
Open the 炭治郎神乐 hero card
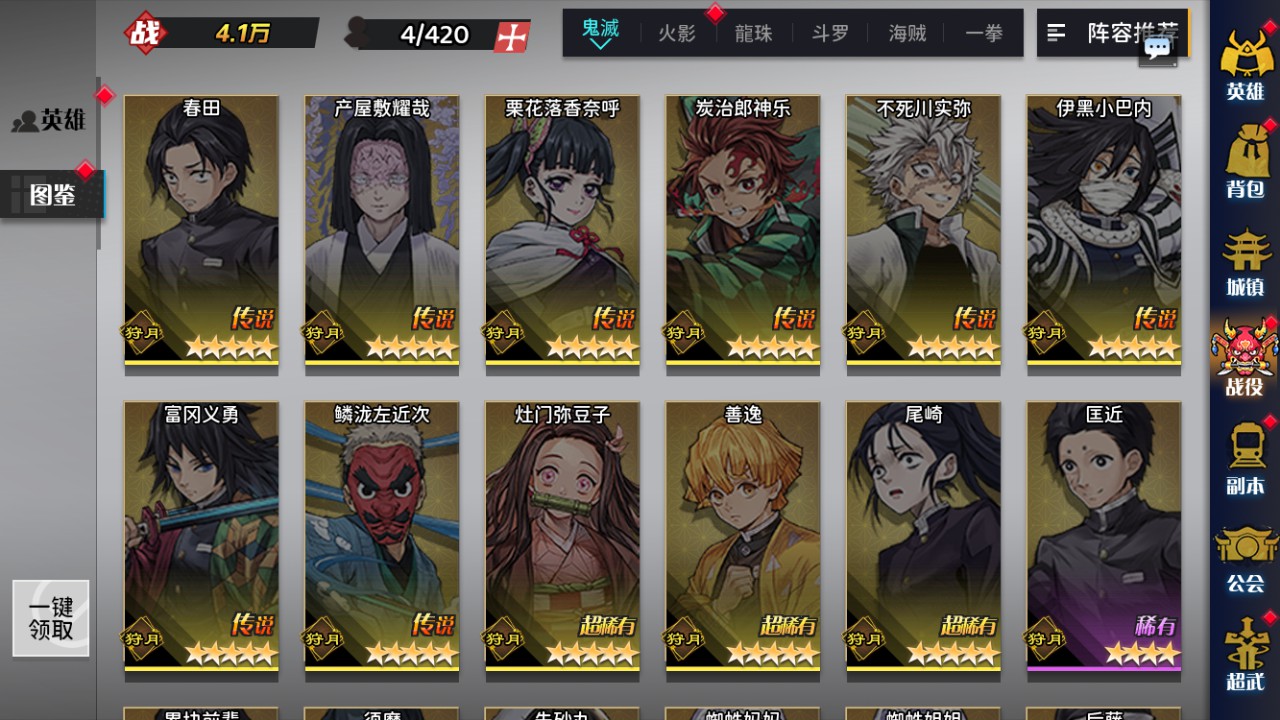point(743,234)
